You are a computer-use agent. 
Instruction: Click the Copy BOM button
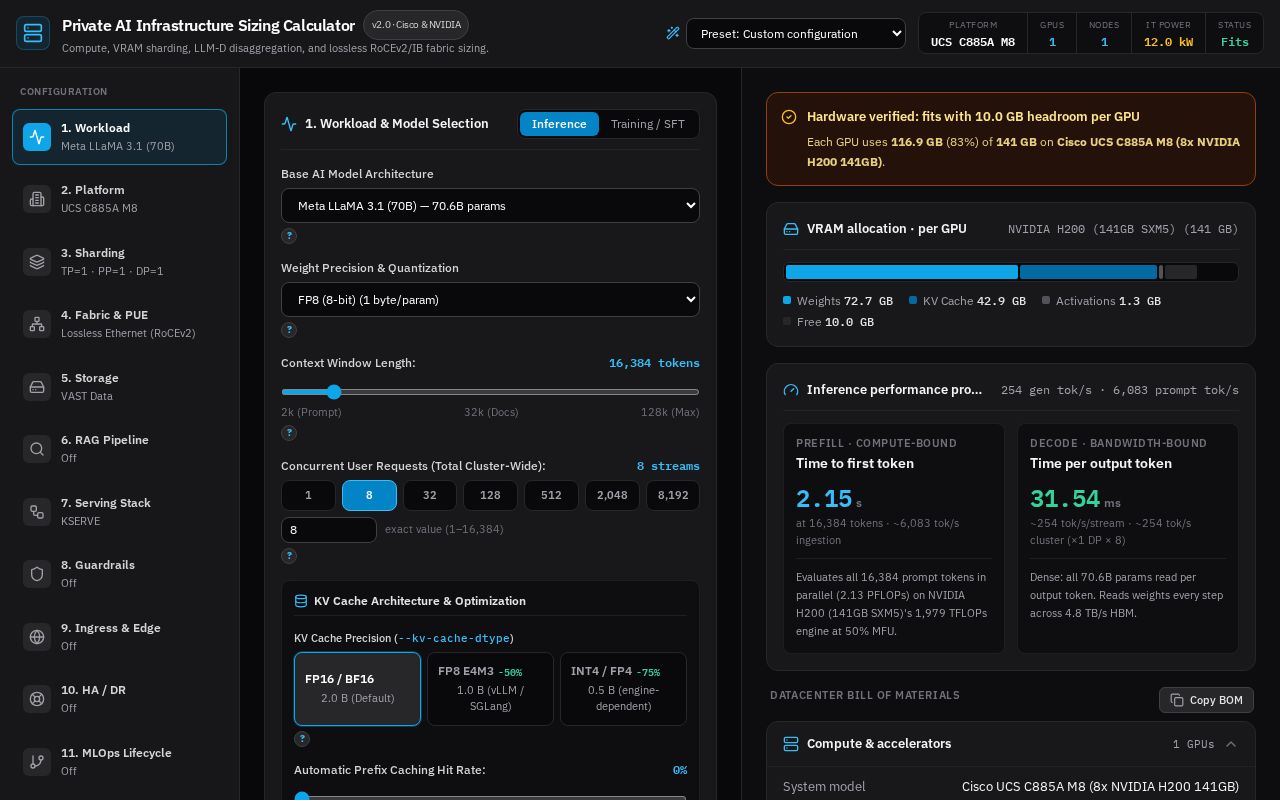(1206, 700)
